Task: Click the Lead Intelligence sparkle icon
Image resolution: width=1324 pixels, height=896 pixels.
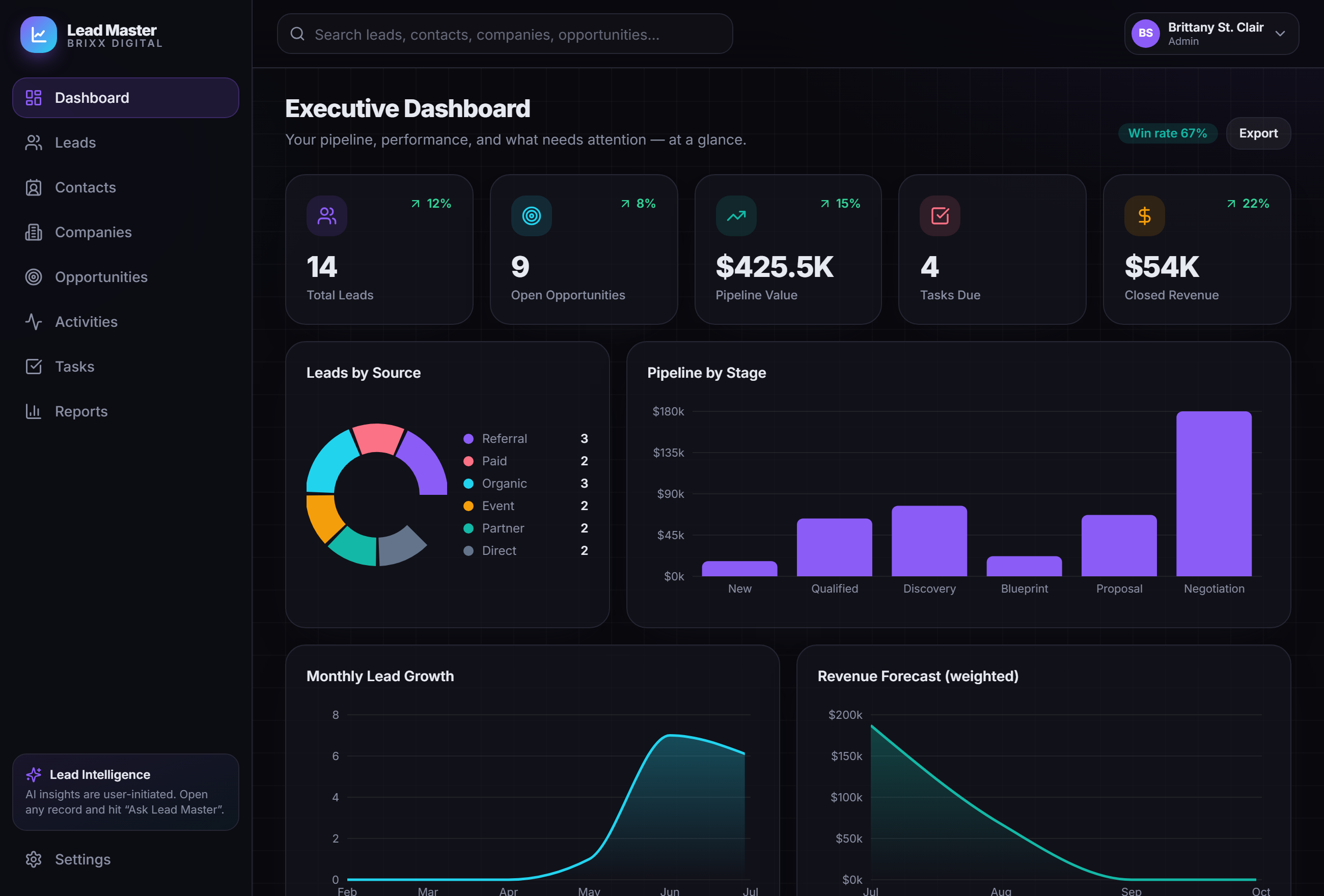Action: (x=34, y=774)
